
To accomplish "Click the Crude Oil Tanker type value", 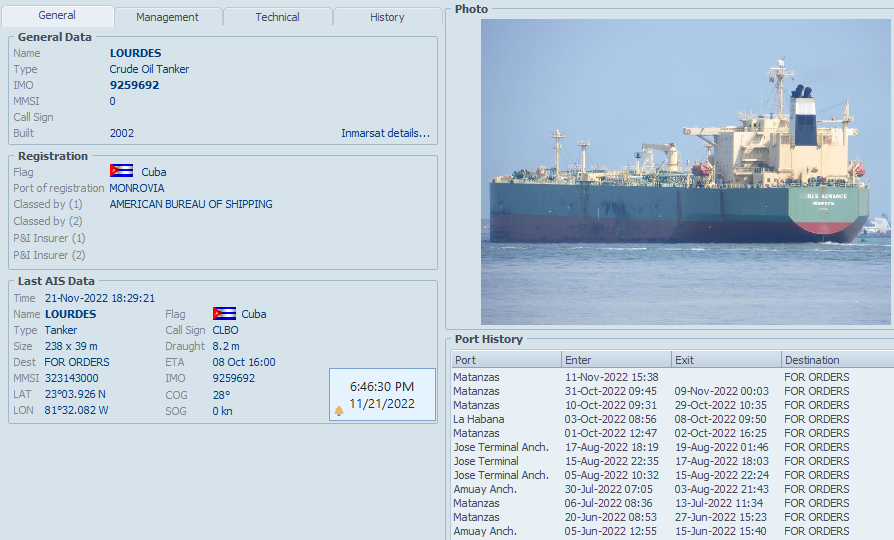I will coord(149,69).
